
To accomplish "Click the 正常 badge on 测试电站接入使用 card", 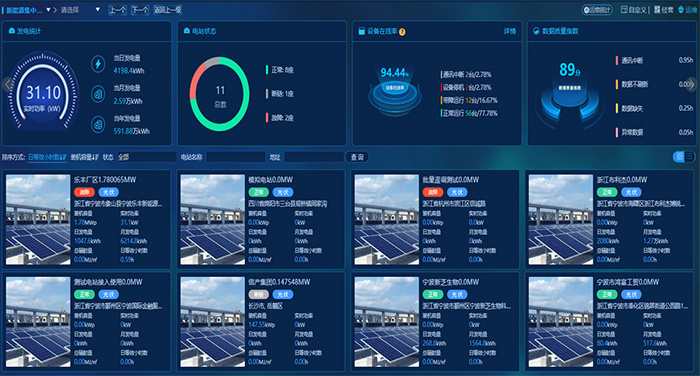I will pos(84,295).
